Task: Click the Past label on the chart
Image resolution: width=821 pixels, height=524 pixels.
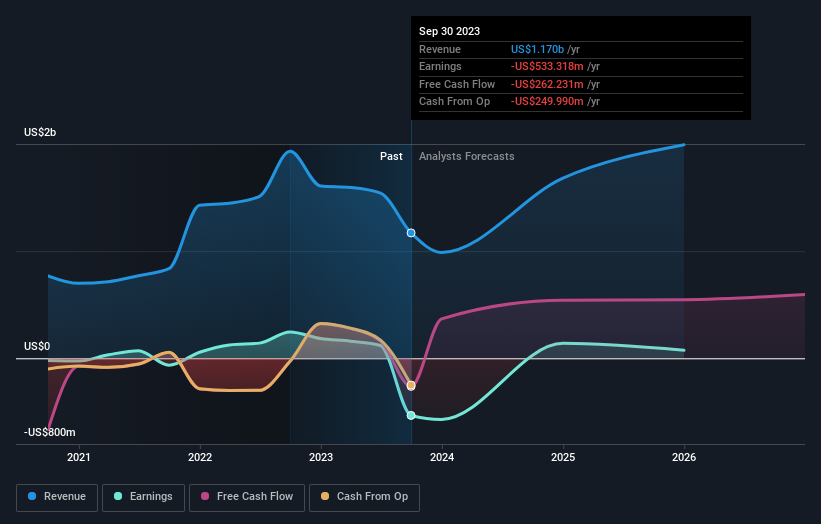Action: 391,157
